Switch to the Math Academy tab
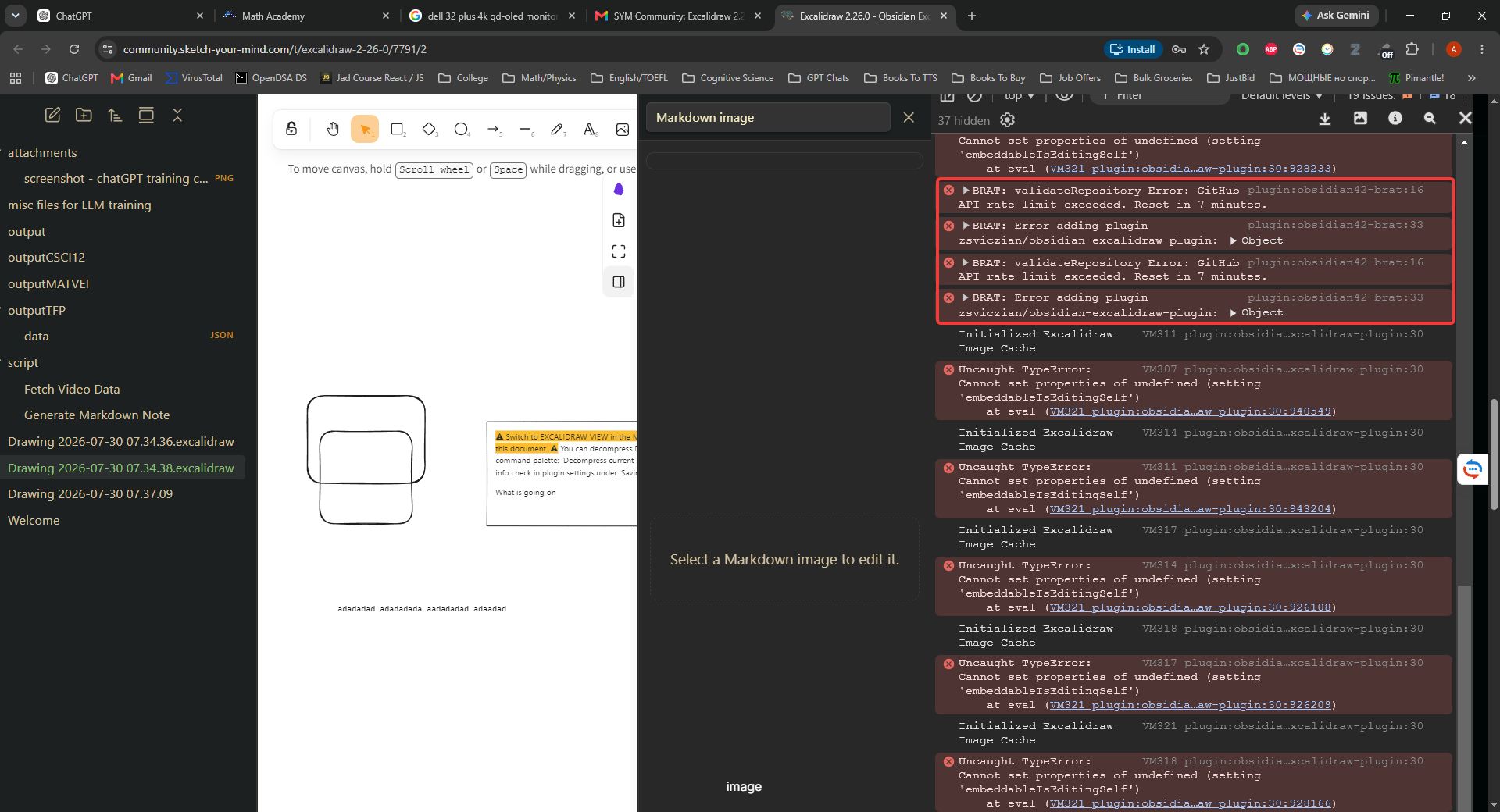Viewport: 1500px width, 812px height. coord(305,16)
